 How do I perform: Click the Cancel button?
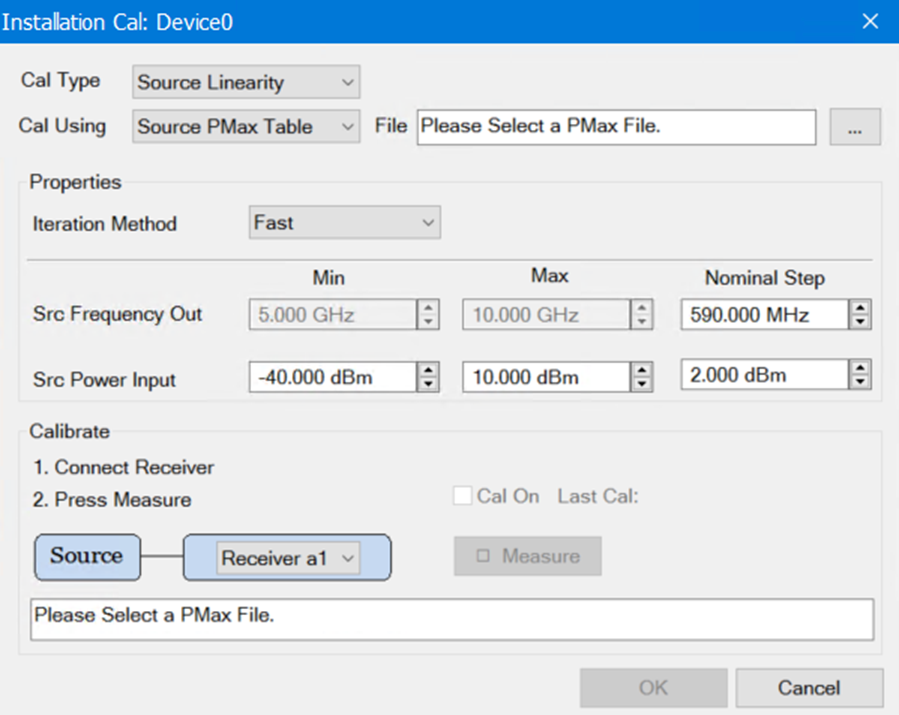[809, 688]
